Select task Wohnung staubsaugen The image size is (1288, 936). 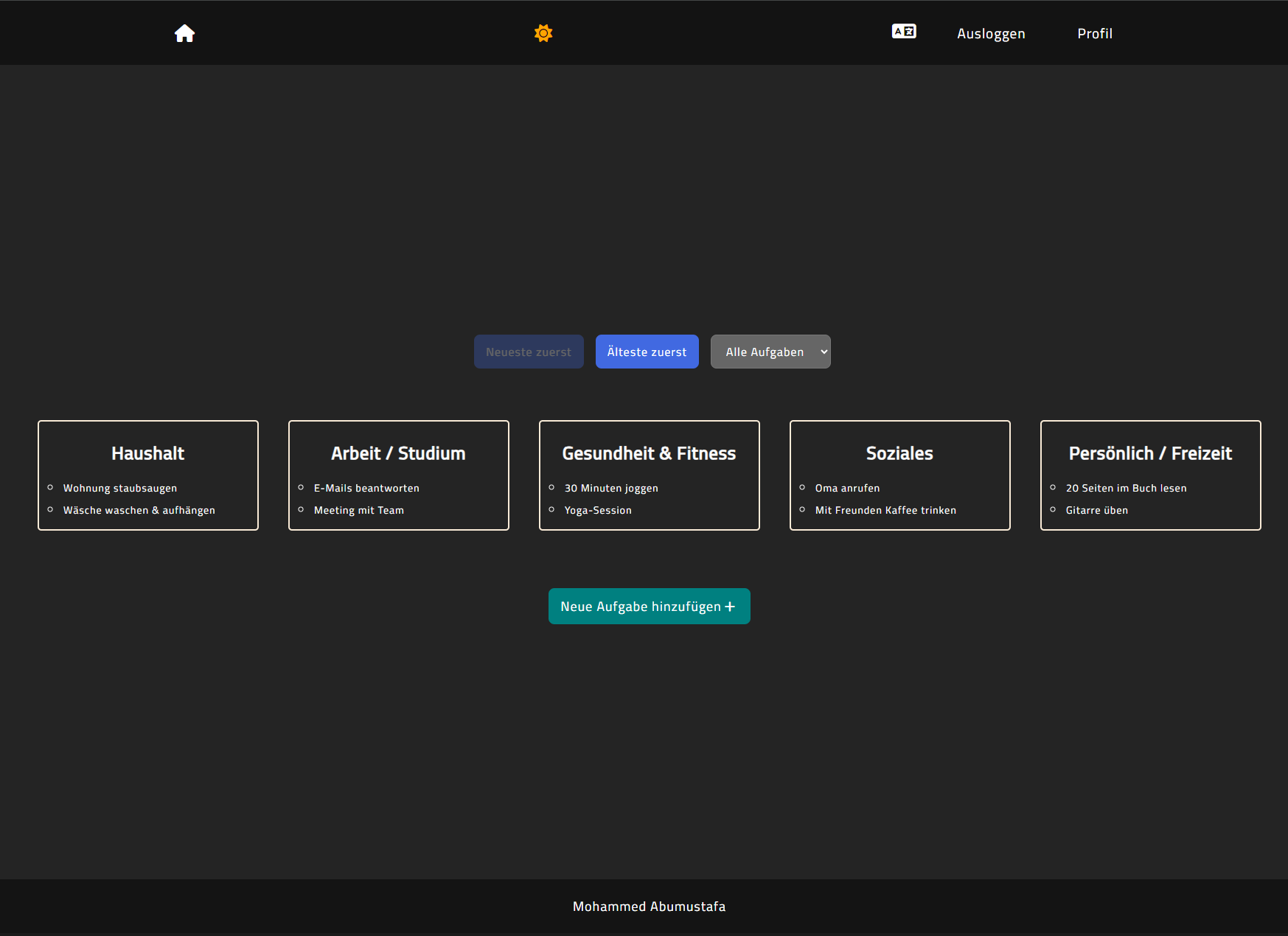[x=120, y=489]
